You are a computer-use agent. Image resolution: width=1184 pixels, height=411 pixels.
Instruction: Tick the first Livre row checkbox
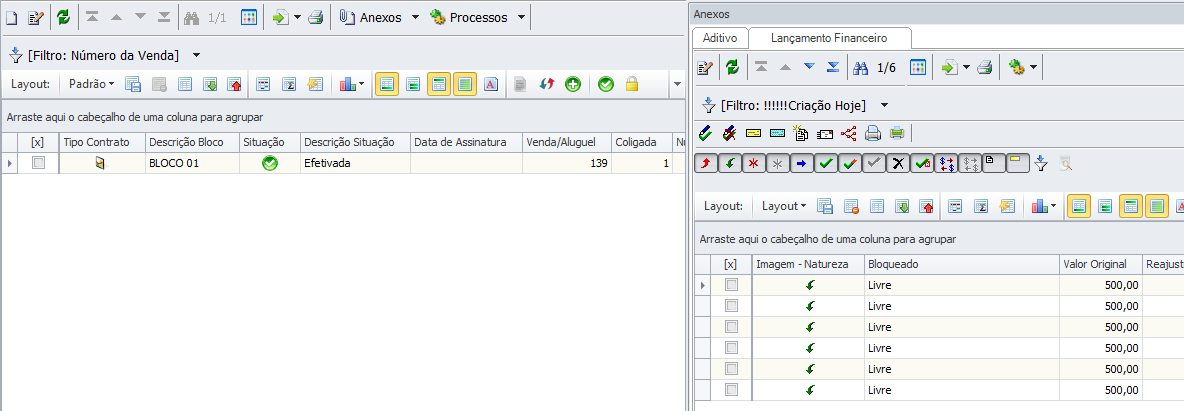pos(732,285)
